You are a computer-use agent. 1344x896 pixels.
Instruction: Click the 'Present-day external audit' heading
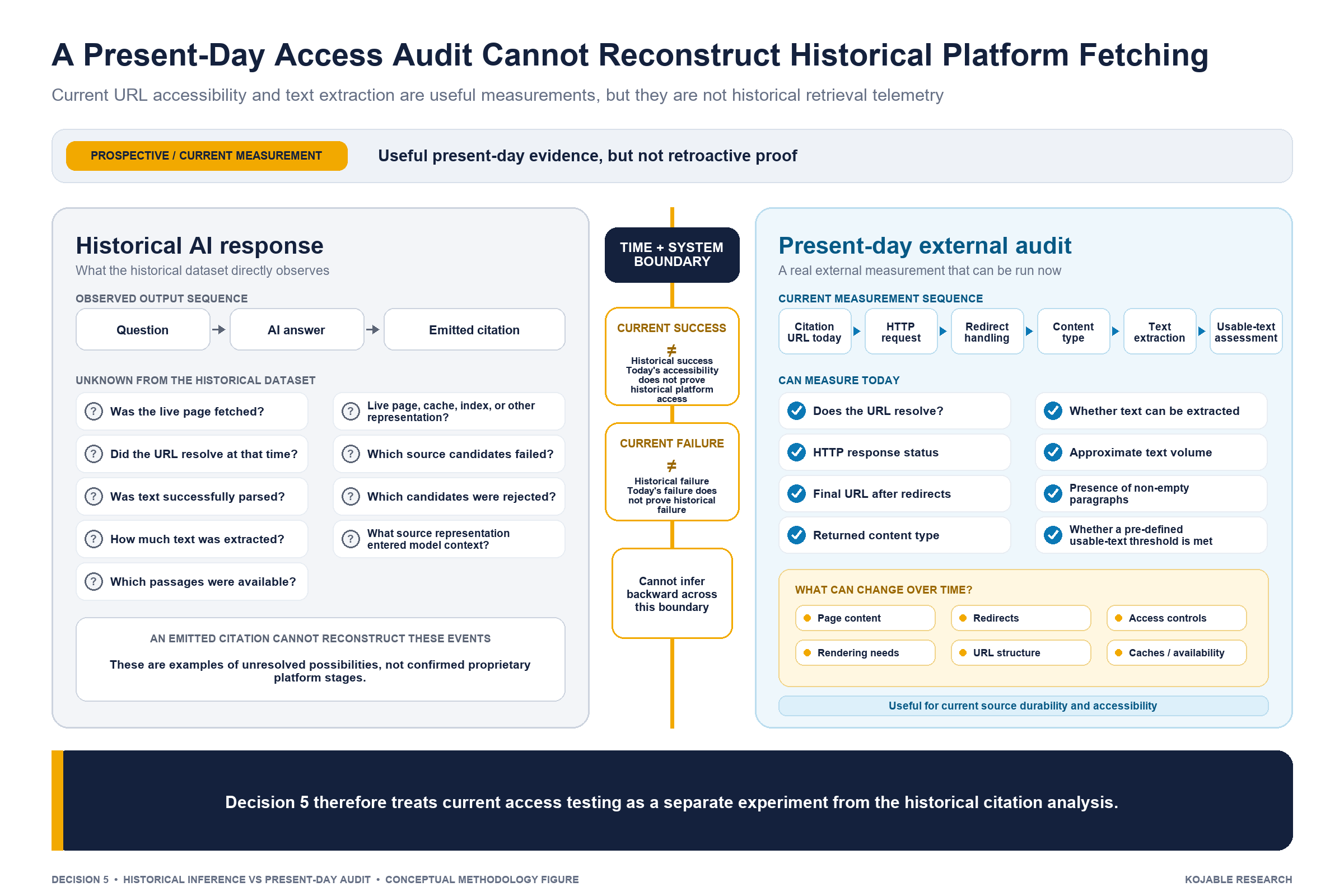point(925,246)
